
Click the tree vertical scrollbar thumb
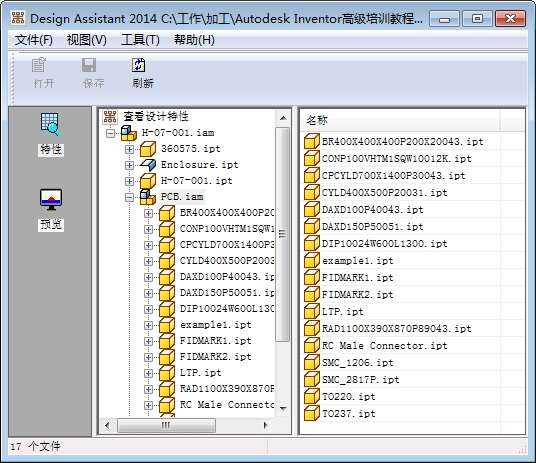coord(282,234)
